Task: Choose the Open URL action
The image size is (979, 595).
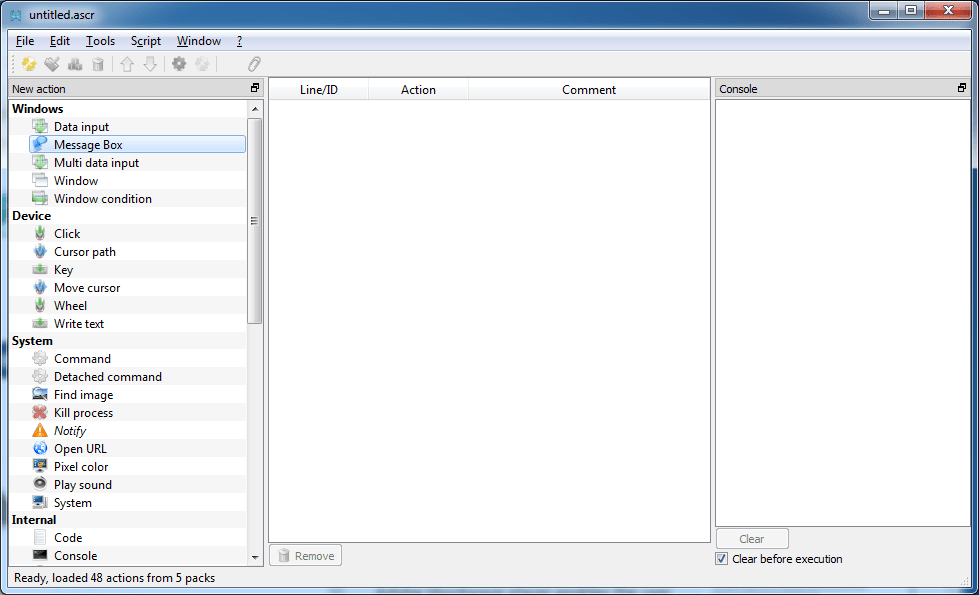Action: [80, 448]
